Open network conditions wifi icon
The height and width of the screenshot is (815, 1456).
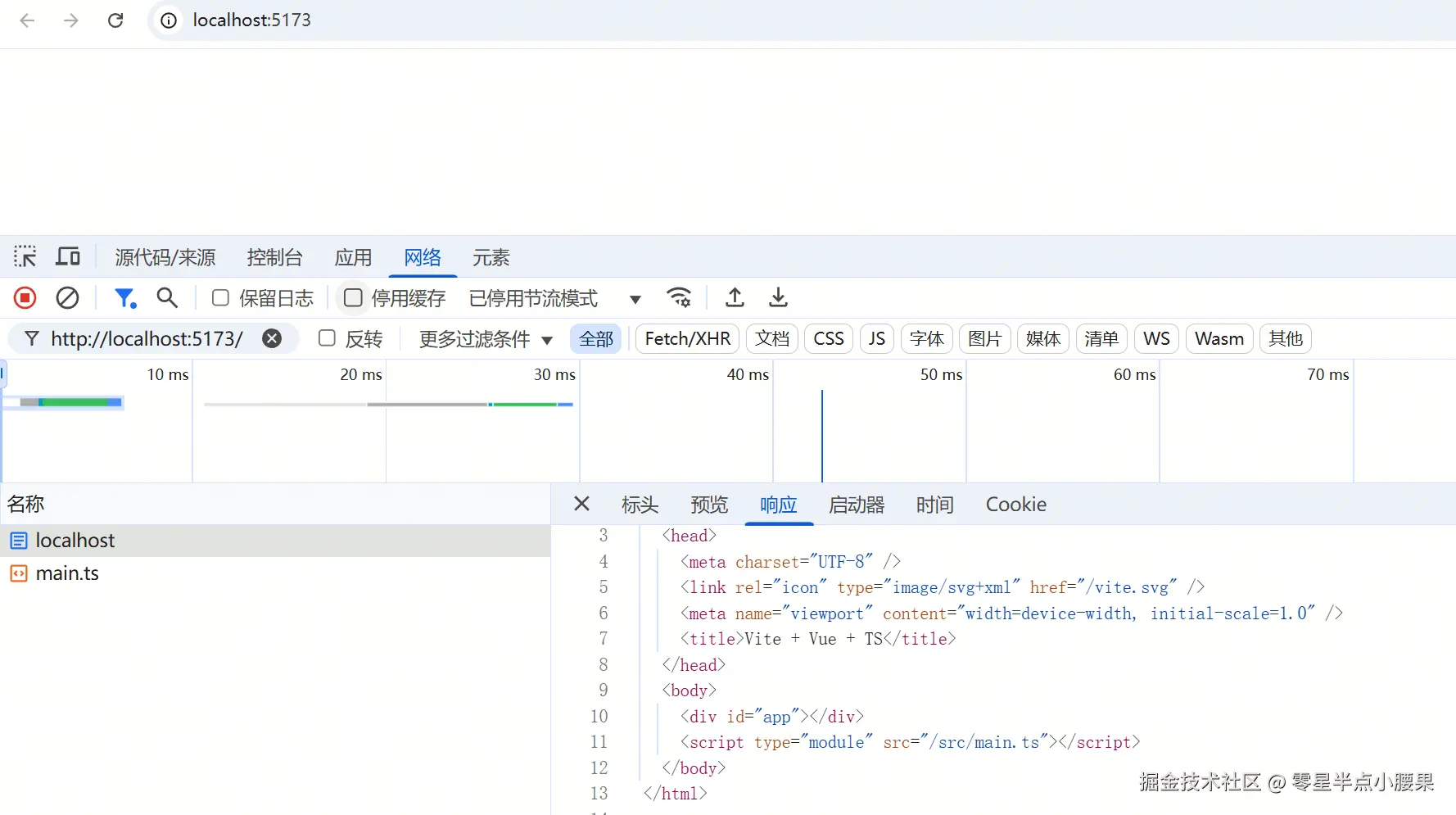pos(679,298)
